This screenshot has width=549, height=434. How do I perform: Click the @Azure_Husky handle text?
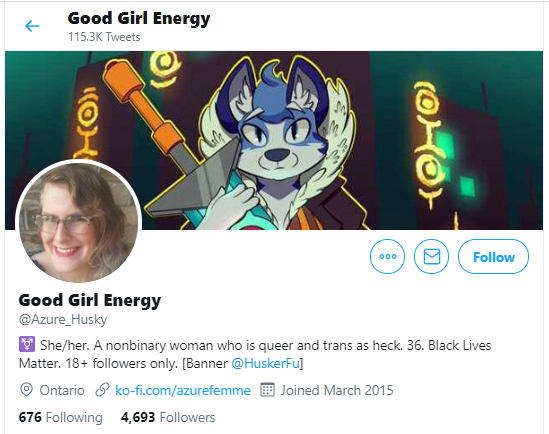pos(63,320)
